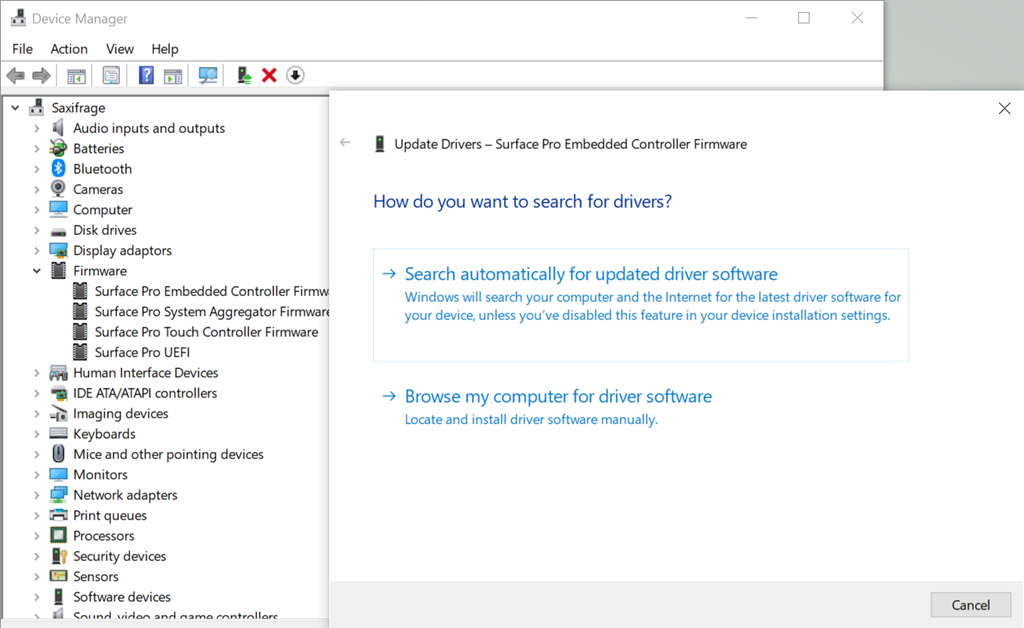
Task: Click the Mice and pointing devices icon
Action: click(x=58, y=454)
